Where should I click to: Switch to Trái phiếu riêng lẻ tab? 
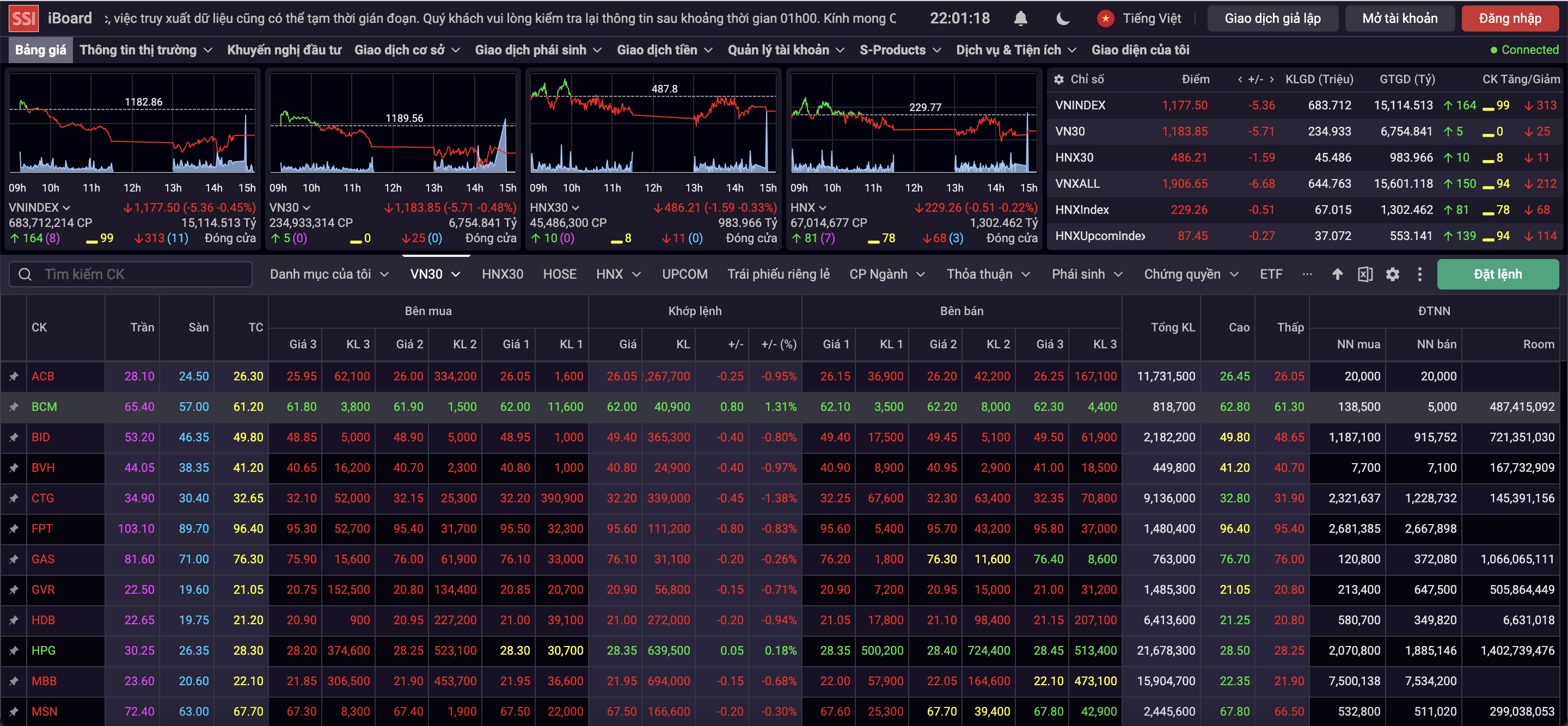point(779,274)
